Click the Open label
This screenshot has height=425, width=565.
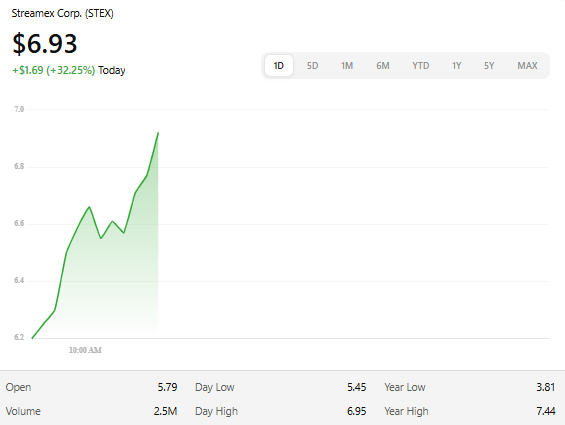point(18,387)
